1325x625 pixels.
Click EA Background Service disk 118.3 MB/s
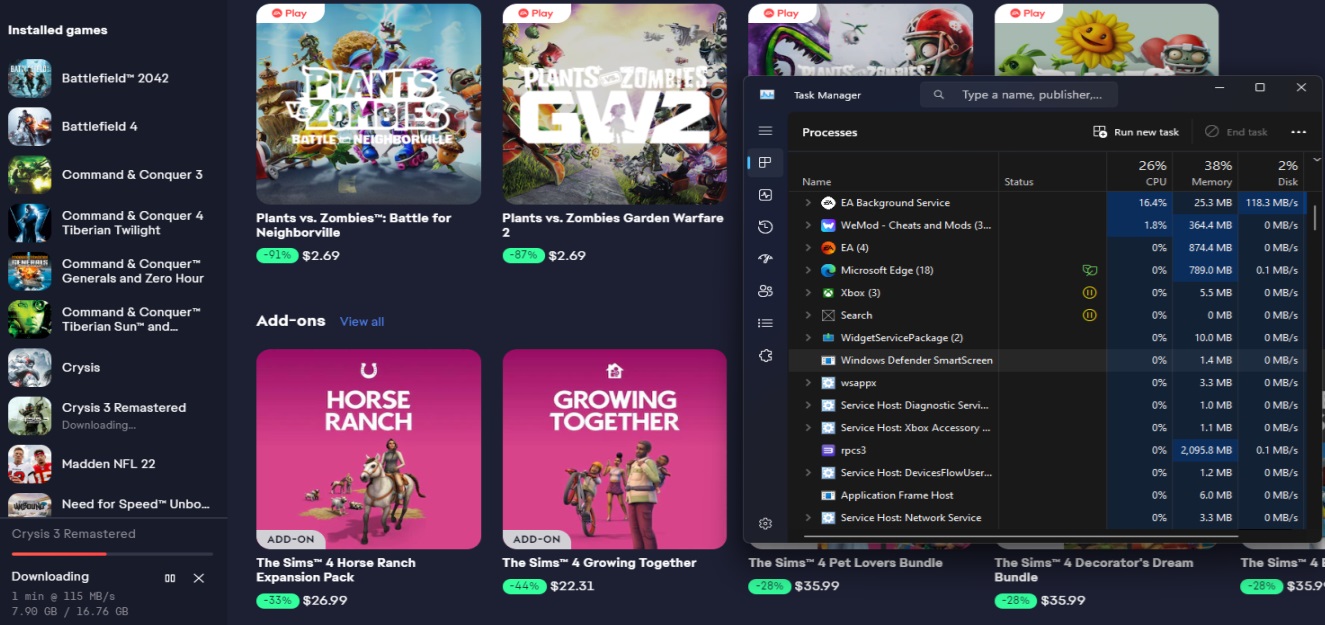click(1271, 203)
